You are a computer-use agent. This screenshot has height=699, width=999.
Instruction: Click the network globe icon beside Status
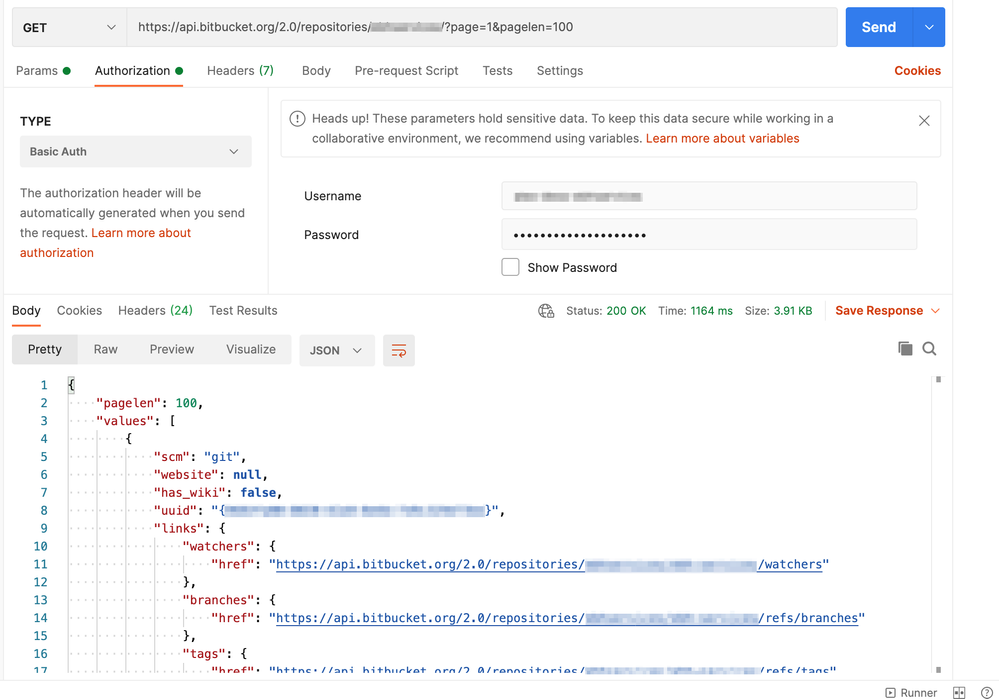tap(546, 311)
